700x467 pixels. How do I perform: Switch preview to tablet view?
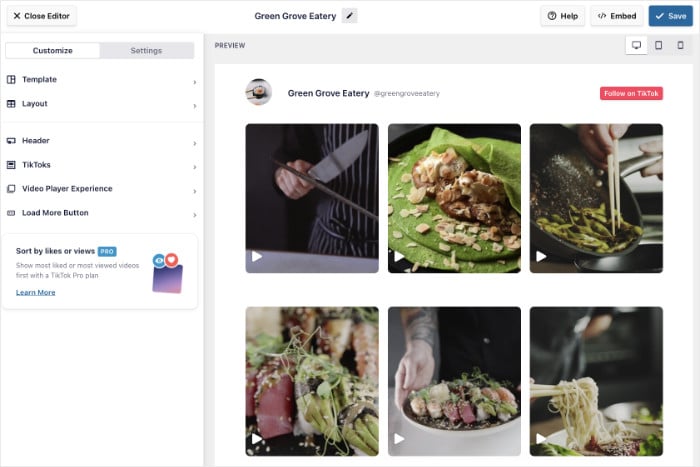pyautogui.click(x=658, y=45)
